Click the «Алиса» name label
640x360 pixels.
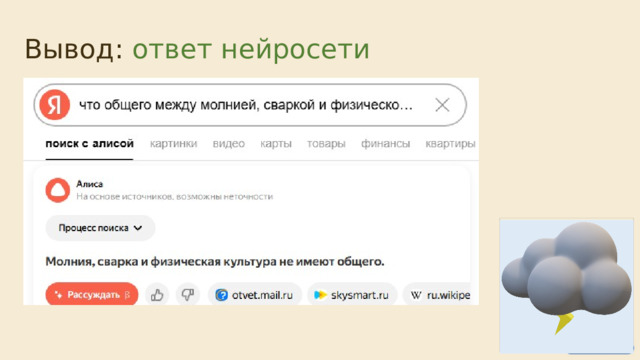click(x=89, y=184)
